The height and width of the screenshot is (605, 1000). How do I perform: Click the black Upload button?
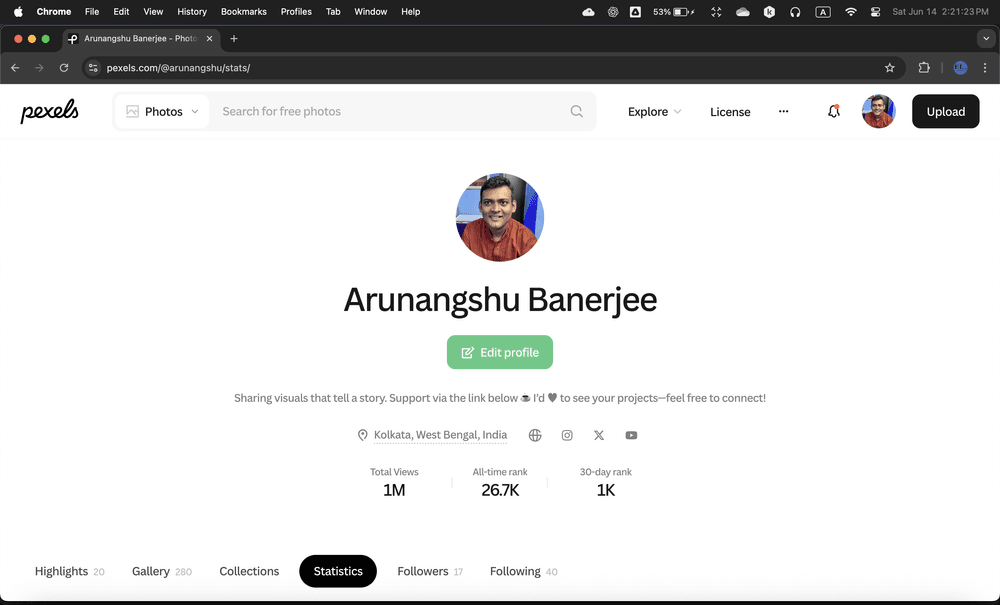945,112
